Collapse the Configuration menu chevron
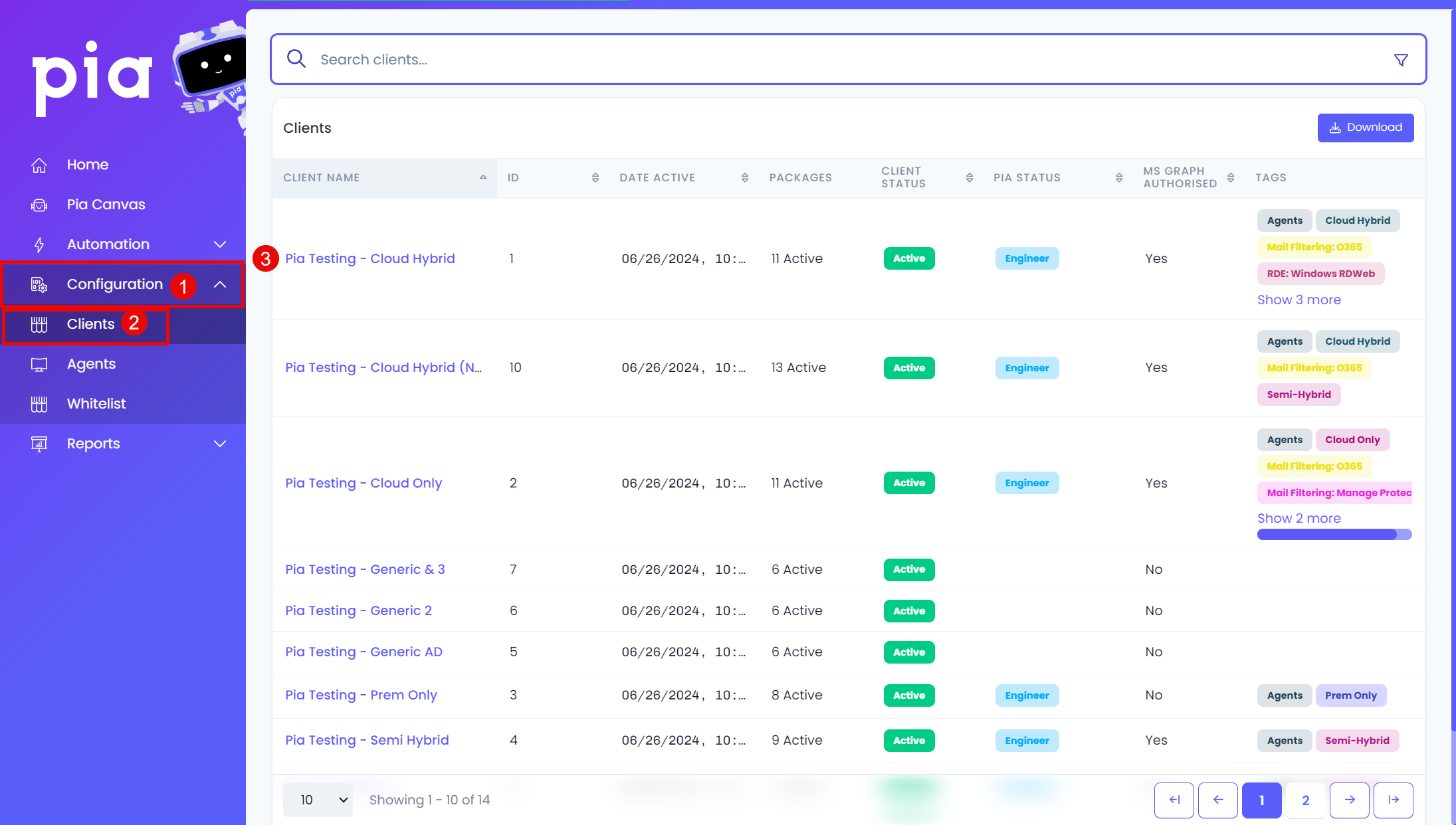This screenshot has height=825, width=1456. tap(220, 284)
